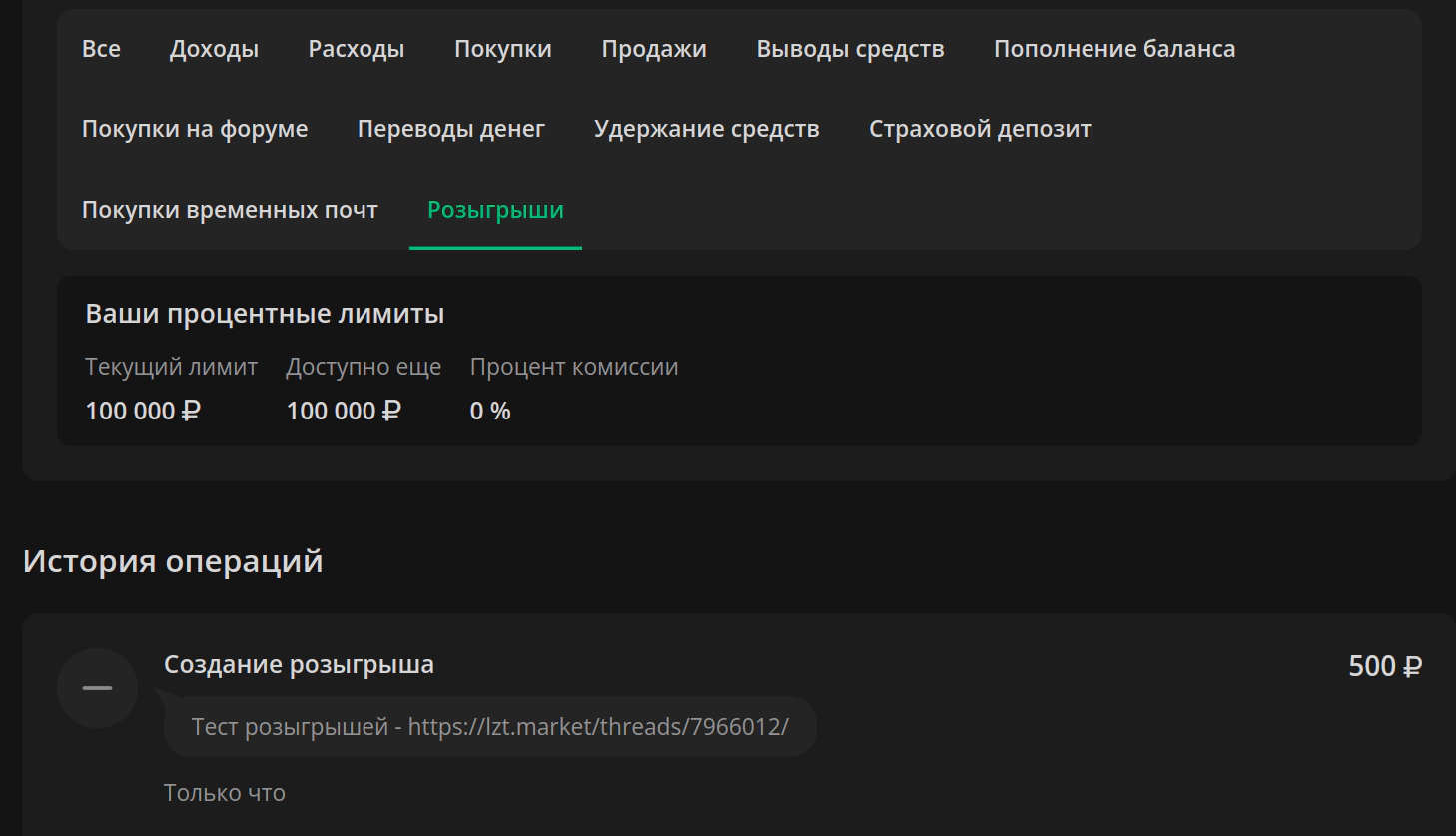Click the Только что timestamp
The image size is (1456, 836).
tap(225, 793)
